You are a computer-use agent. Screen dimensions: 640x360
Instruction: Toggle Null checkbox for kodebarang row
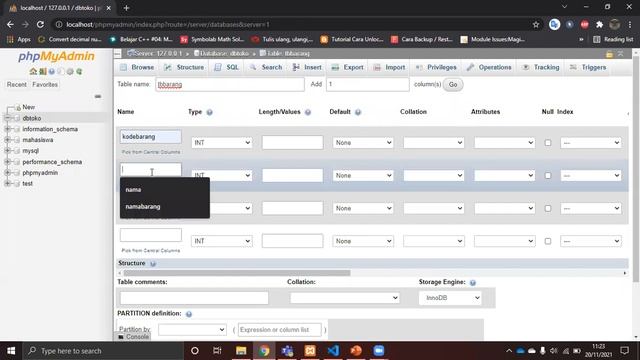click(548, 143)
